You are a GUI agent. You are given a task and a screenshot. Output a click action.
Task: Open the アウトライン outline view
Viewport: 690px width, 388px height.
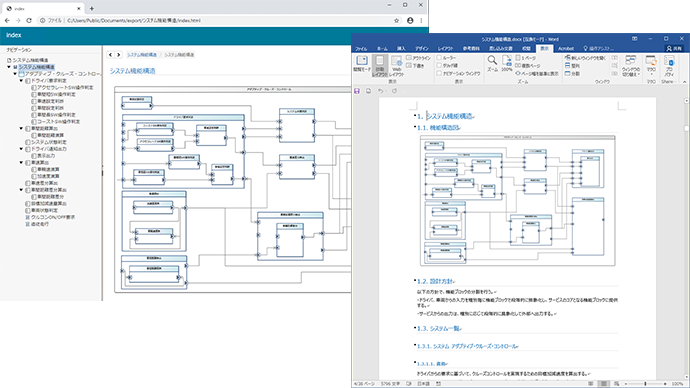click(x=418, y=58)
